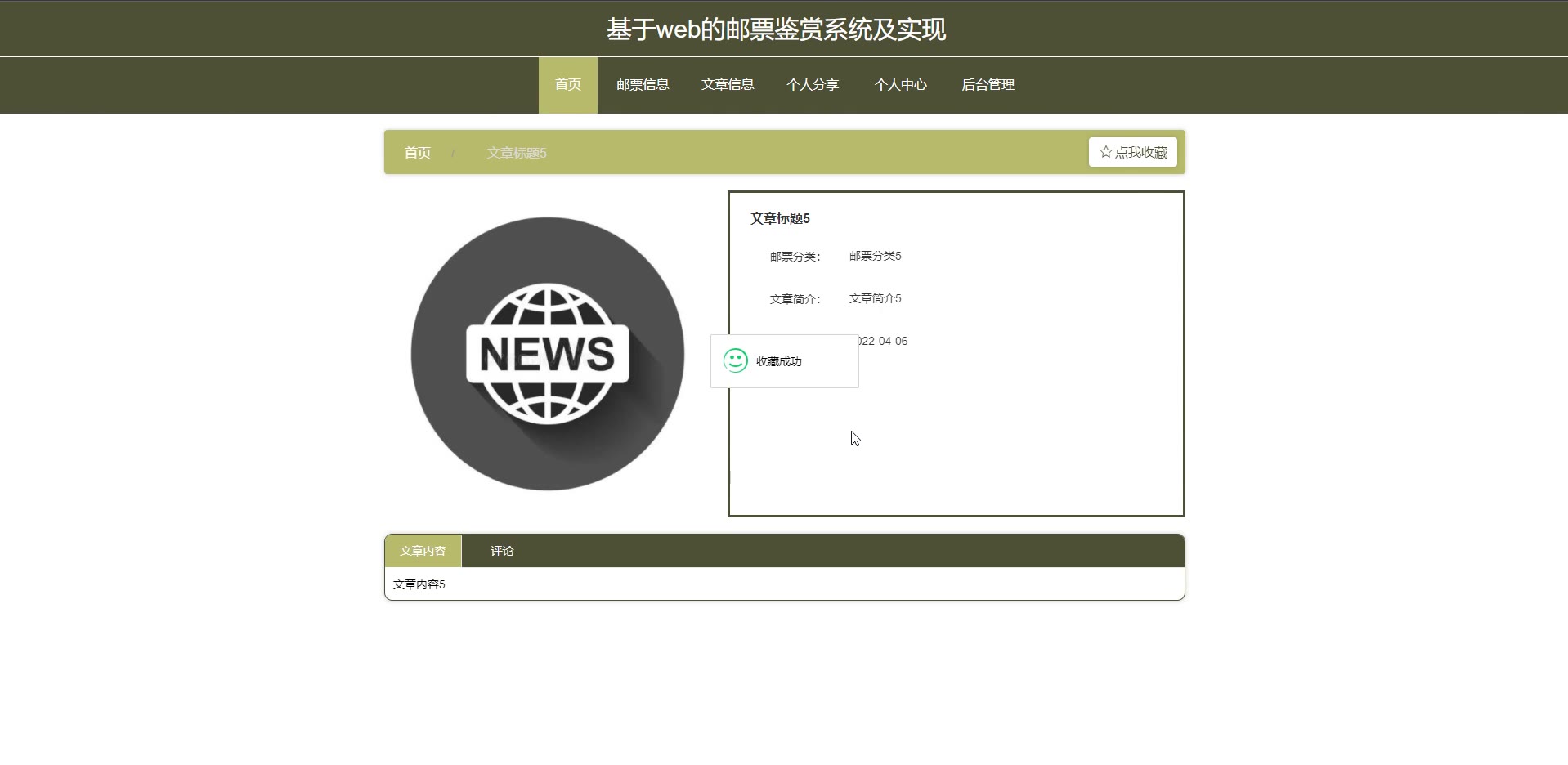Image resolution: width=1568 pixels, height=765 pixels.
Task: Click the site title 基于web的邮票鉴赏系统及实现
Action: [776, 29]
